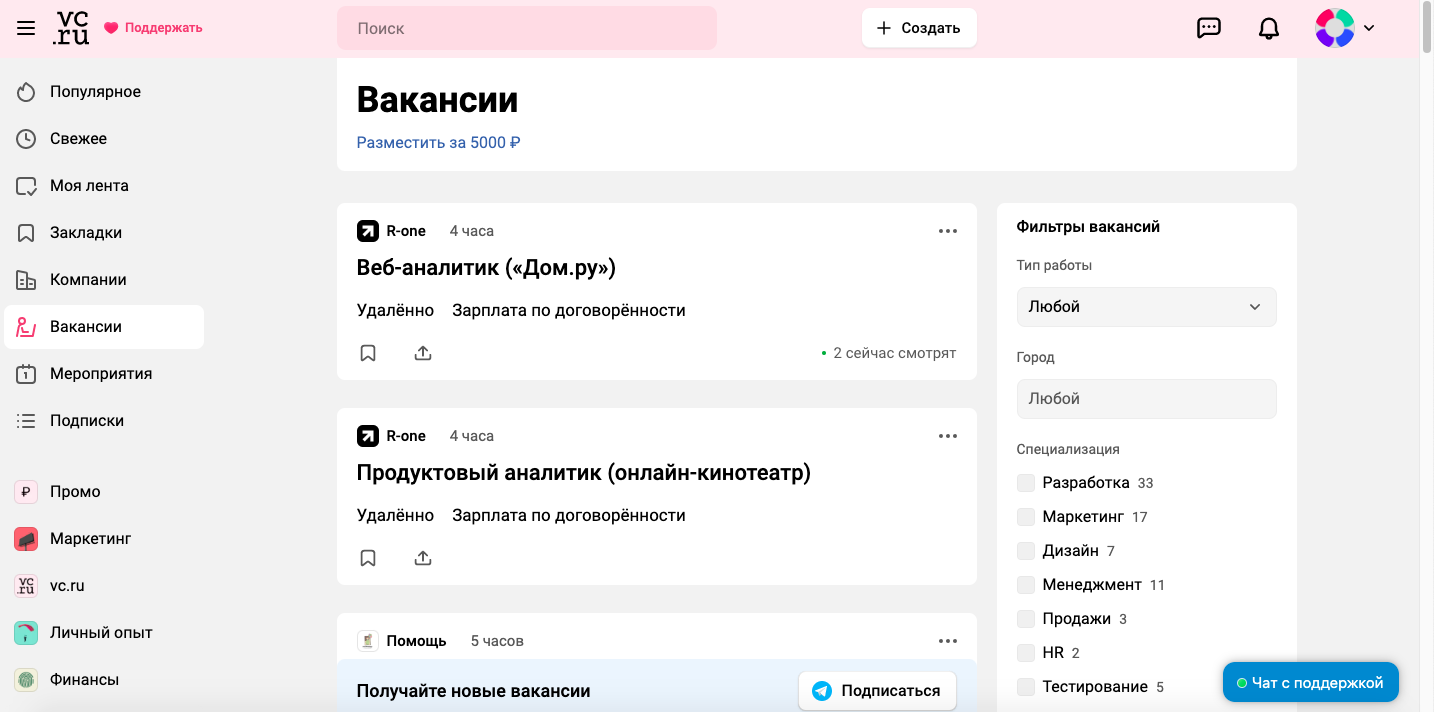This screenshot has height=712, width=1434.
Task: Open the «Мероприятия» section
Action: (x=101, y=373)
